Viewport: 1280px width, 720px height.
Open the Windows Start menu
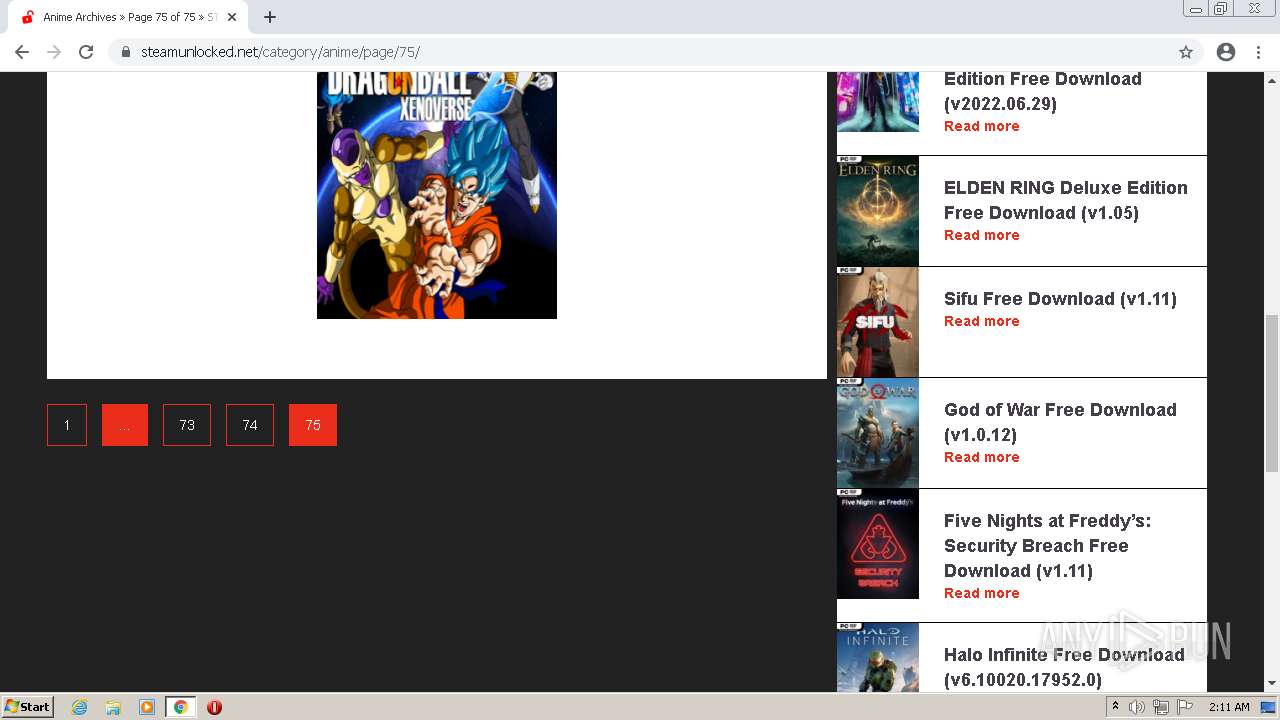28,707
